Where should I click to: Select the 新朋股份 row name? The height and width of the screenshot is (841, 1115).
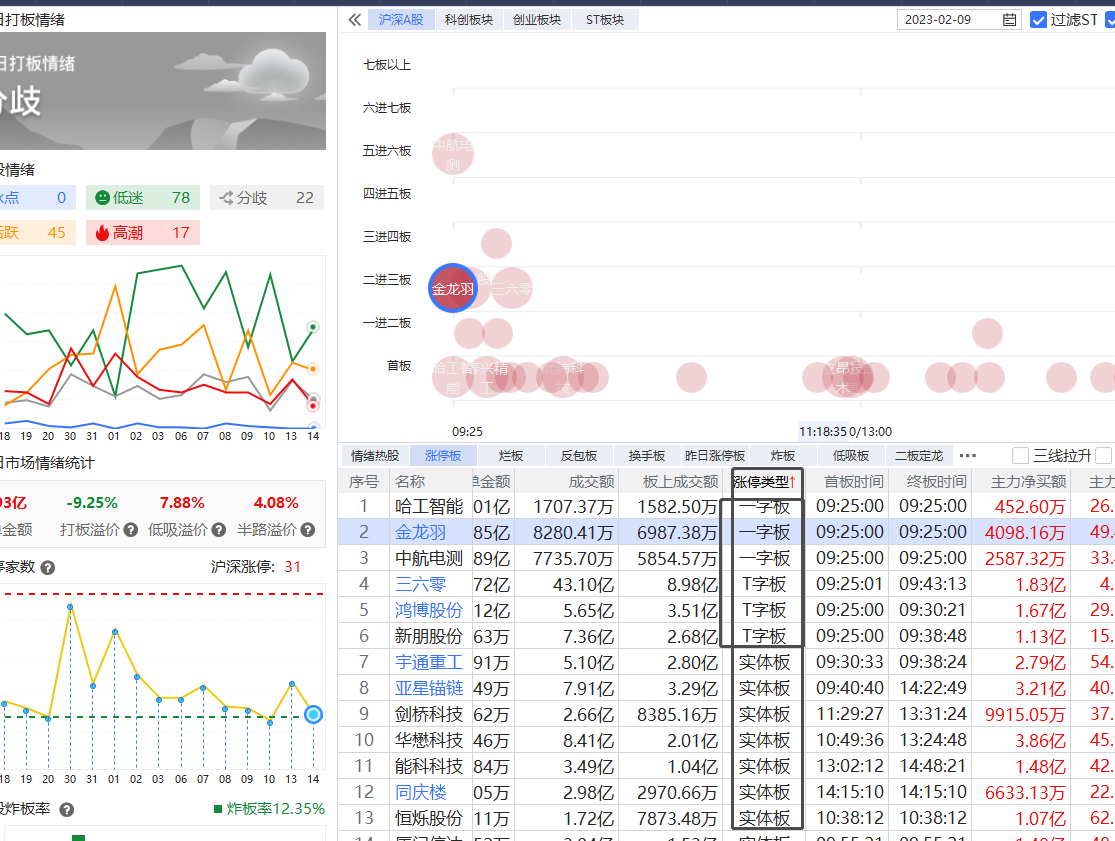(x=429, y=636)
